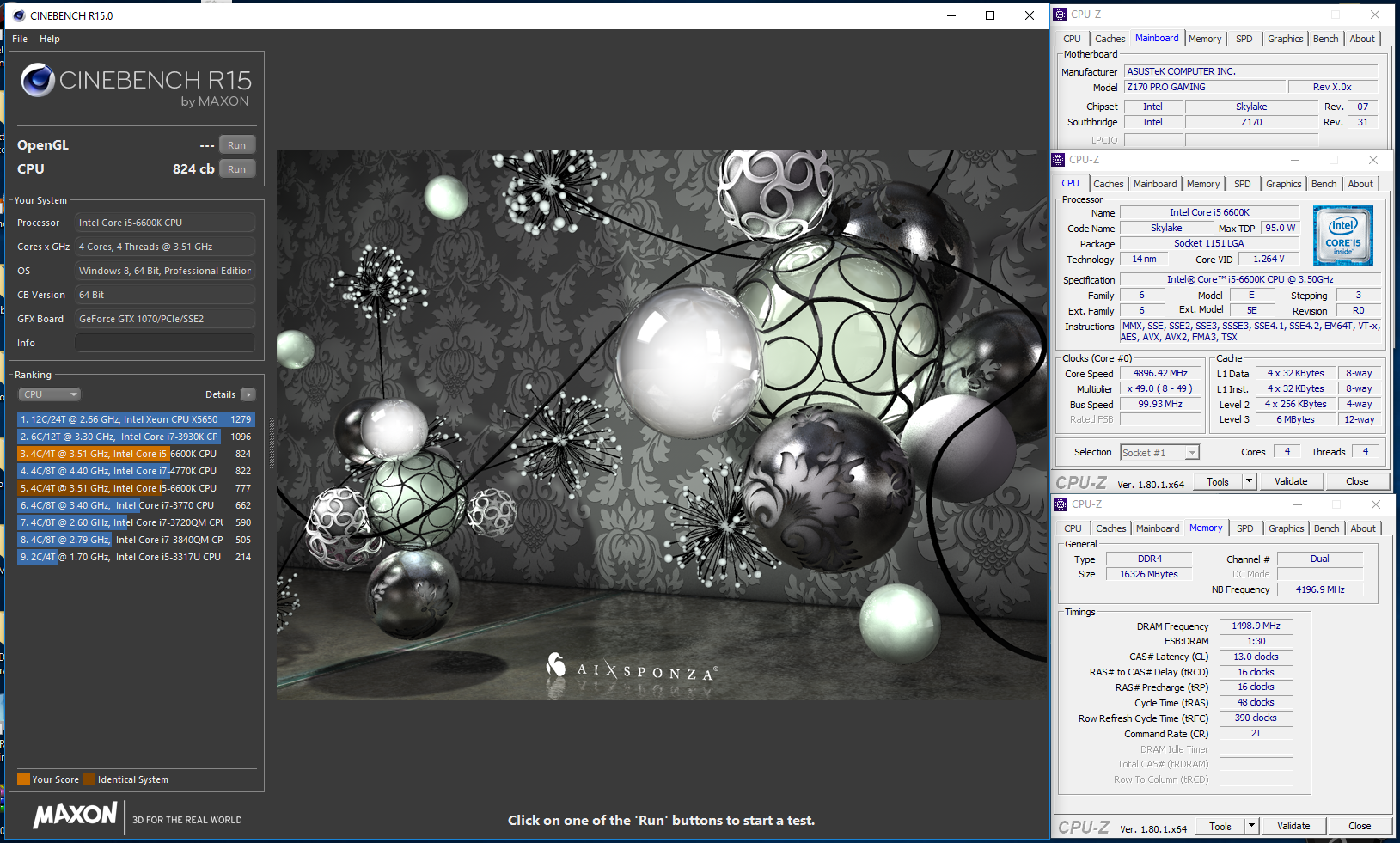Expand Tools dropdown arrow in Memory CPU-Z window

[1251, 826]
